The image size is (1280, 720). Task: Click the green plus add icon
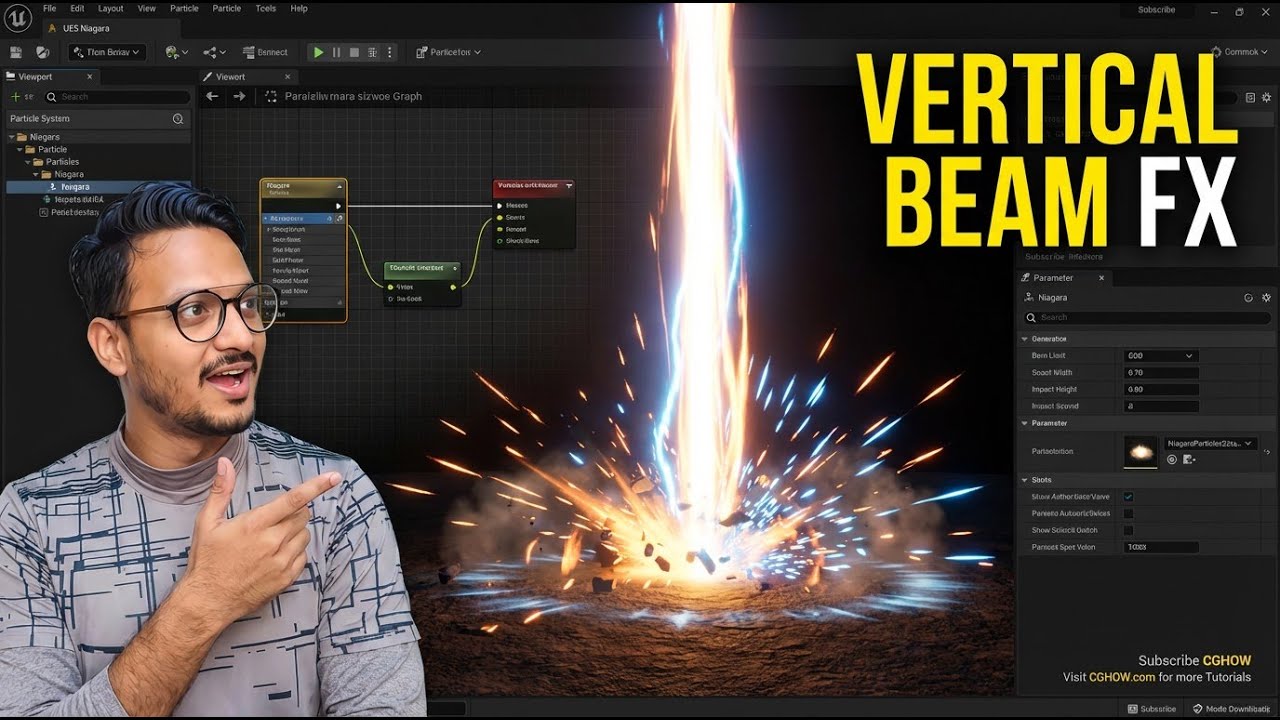16,97
